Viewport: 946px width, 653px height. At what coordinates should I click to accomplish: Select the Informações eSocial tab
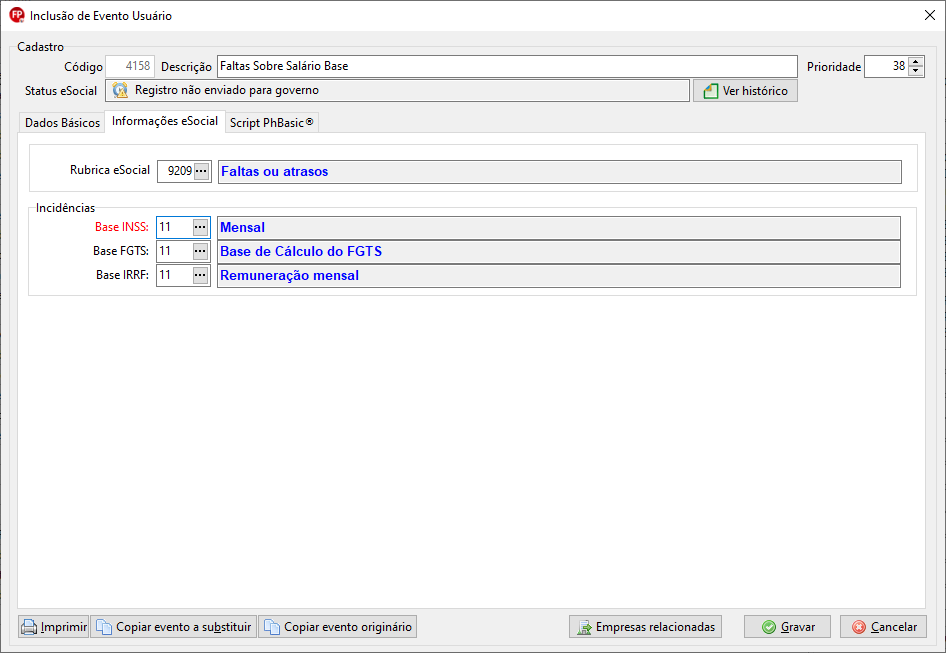(165, 121)
